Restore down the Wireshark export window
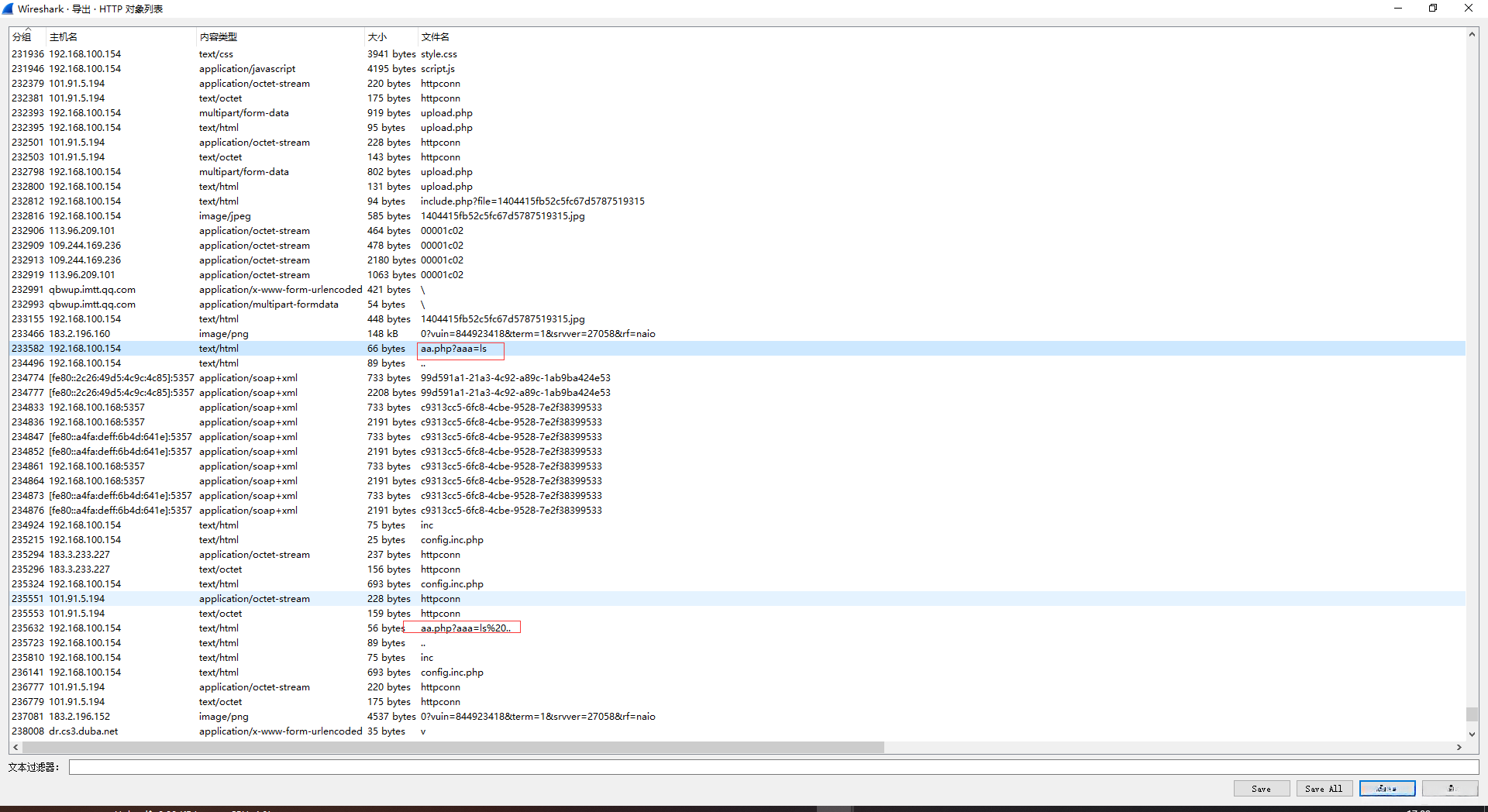 tap(1433, 9)
